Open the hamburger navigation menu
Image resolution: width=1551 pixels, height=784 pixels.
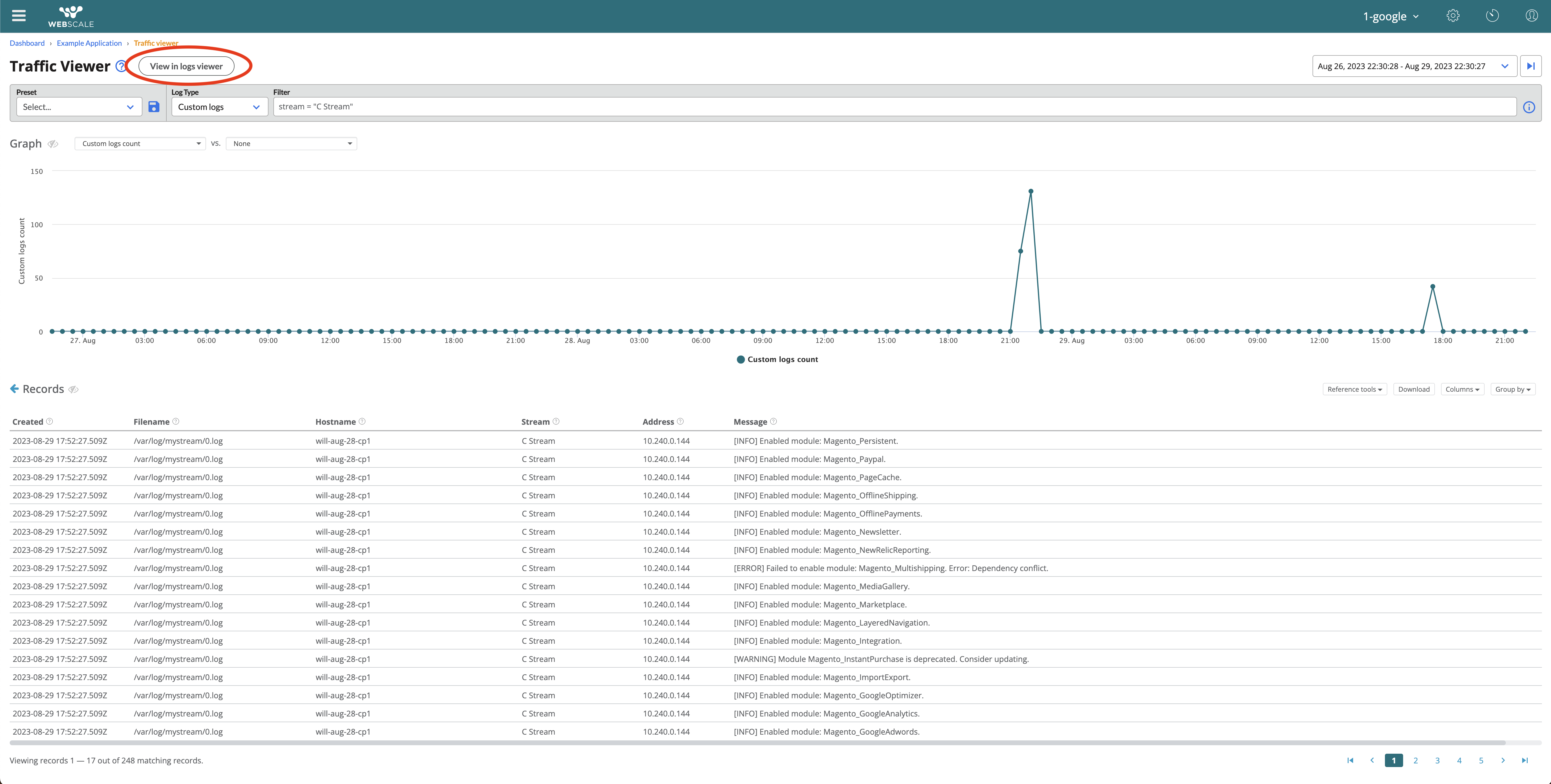(x=19, y=16)
